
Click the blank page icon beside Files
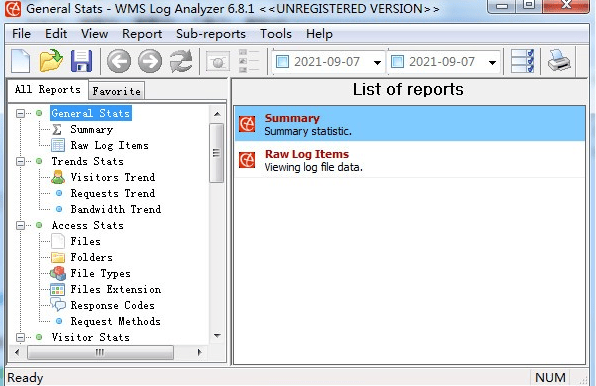click(x=58, y=241)
